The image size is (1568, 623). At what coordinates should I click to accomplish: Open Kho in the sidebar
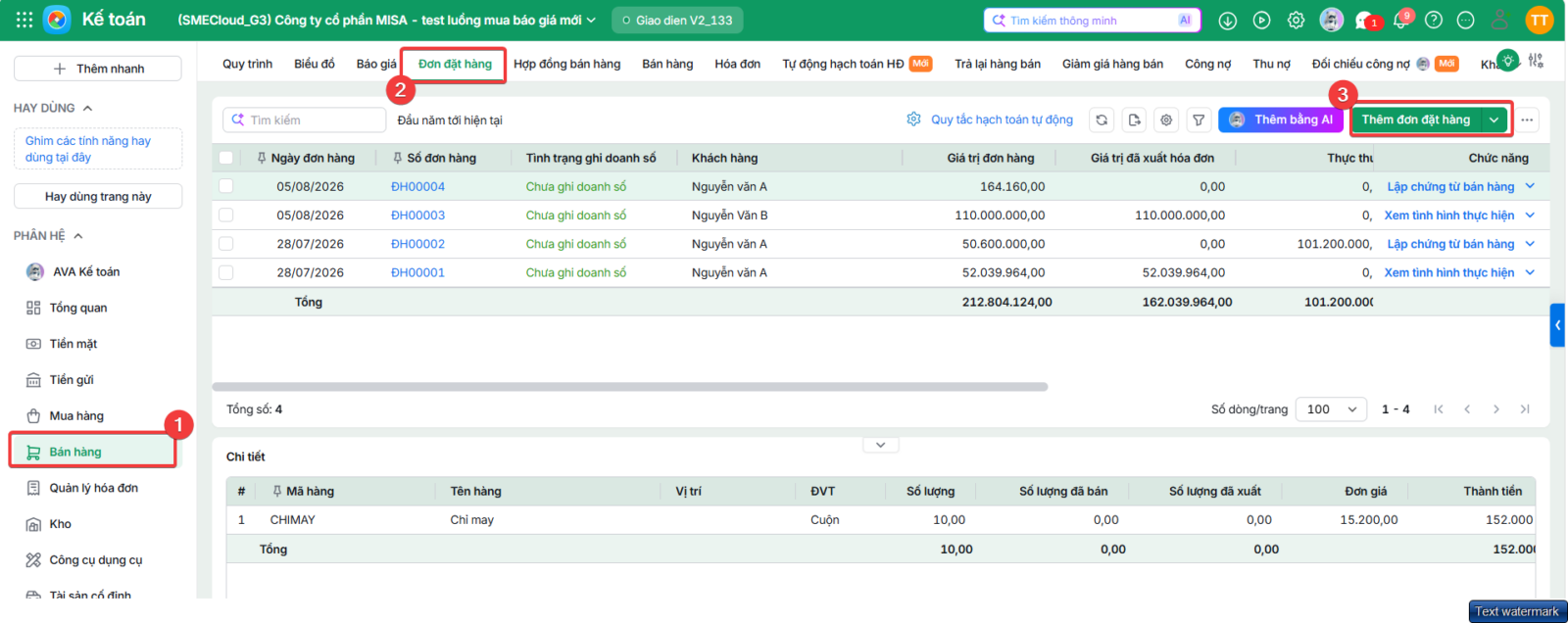click(x=61, y=524)
